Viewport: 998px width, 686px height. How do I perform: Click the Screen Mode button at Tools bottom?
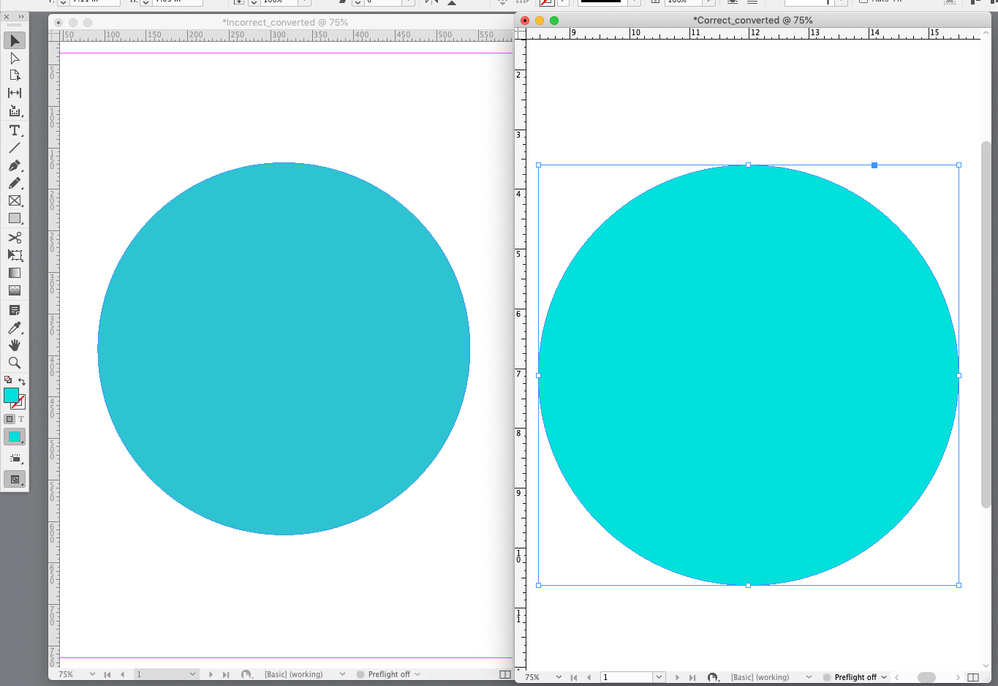click(x=15, y=479)
